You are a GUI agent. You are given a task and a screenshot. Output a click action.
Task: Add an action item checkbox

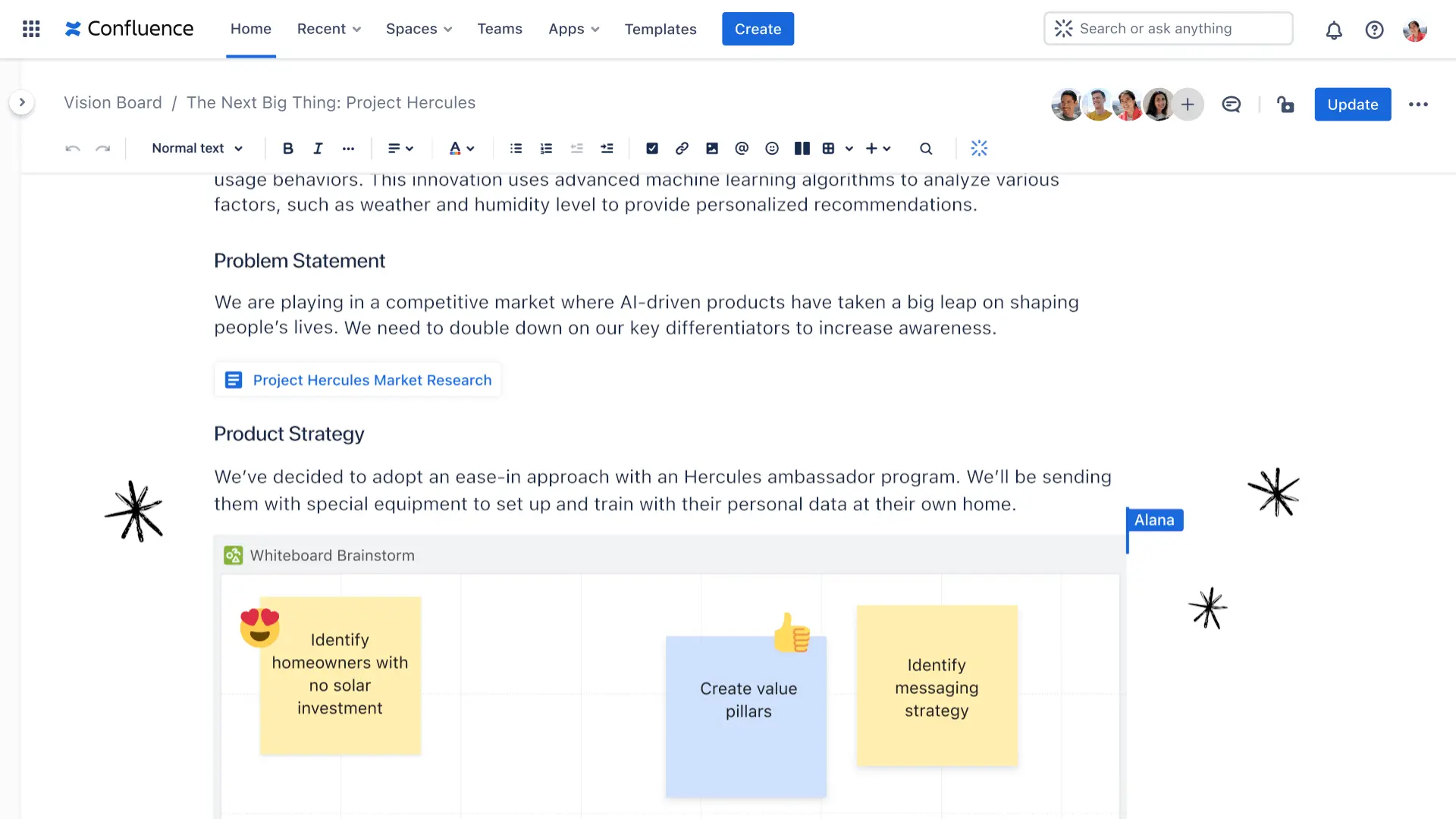(x=651, y=149)
